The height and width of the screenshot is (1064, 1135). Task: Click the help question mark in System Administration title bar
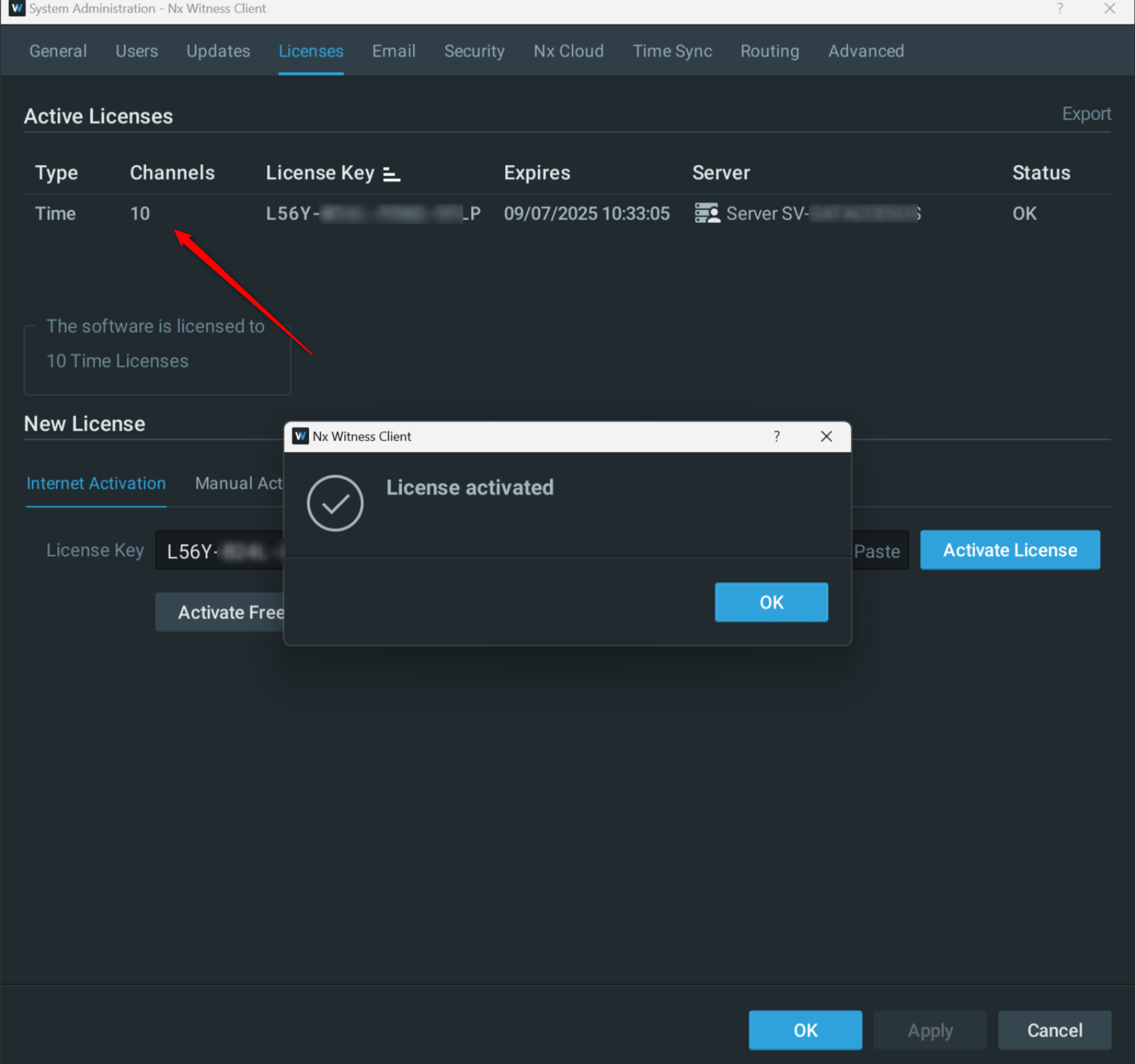[x=1060, y=9]
